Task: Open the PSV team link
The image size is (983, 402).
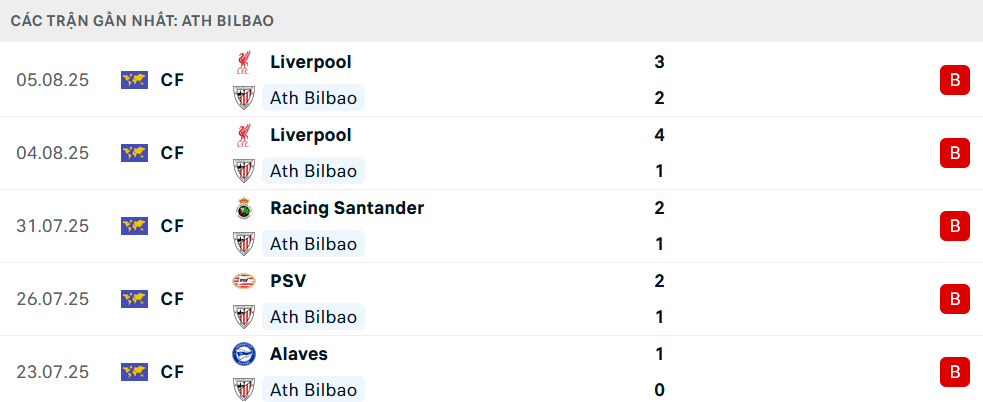Action: point(288,281)
